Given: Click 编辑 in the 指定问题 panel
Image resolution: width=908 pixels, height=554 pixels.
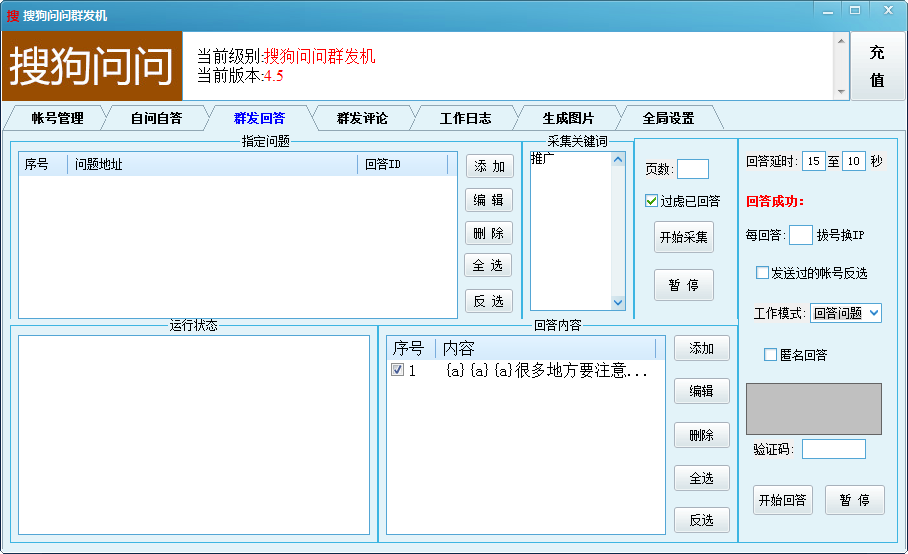Looking at the screenshot, I should pyautogui.click(x=489, y=200).
